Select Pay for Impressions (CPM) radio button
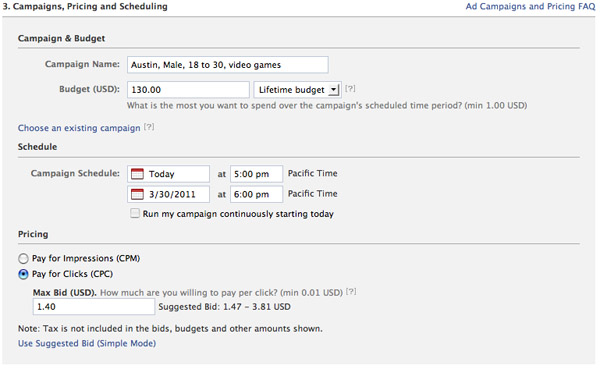The width and height of the screenshot is (600, 369). click(x=23, y=259)
